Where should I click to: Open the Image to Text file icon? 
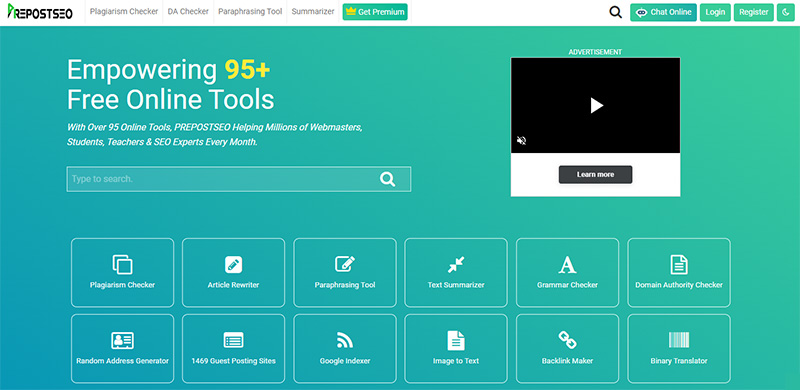tap(456, 340)
